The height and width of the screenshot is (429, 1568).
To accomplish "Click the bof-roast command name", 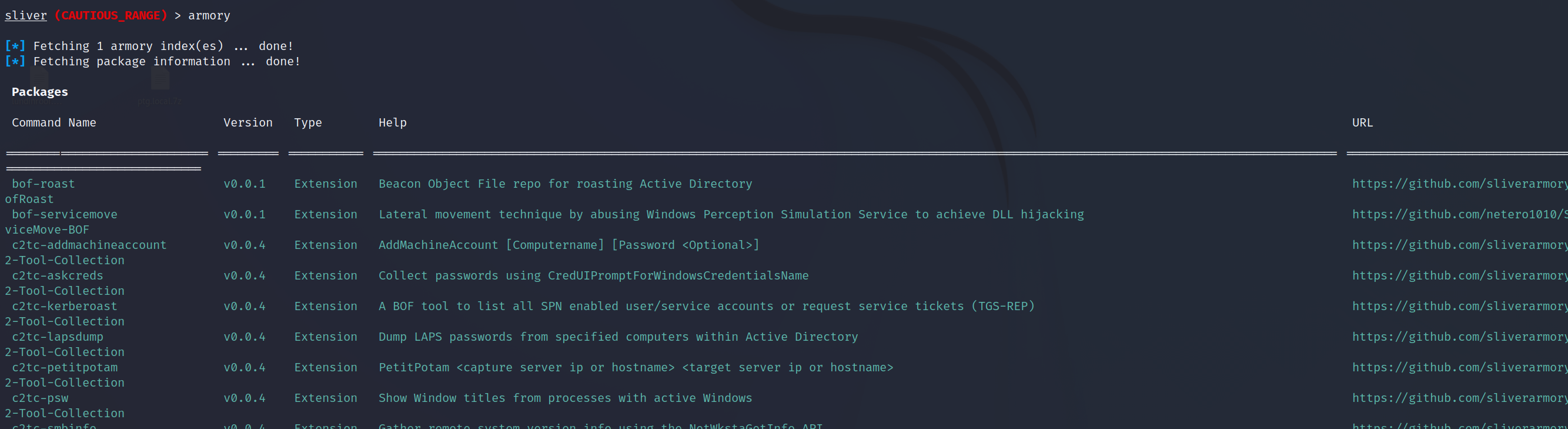I will click(x=44, y=184).
